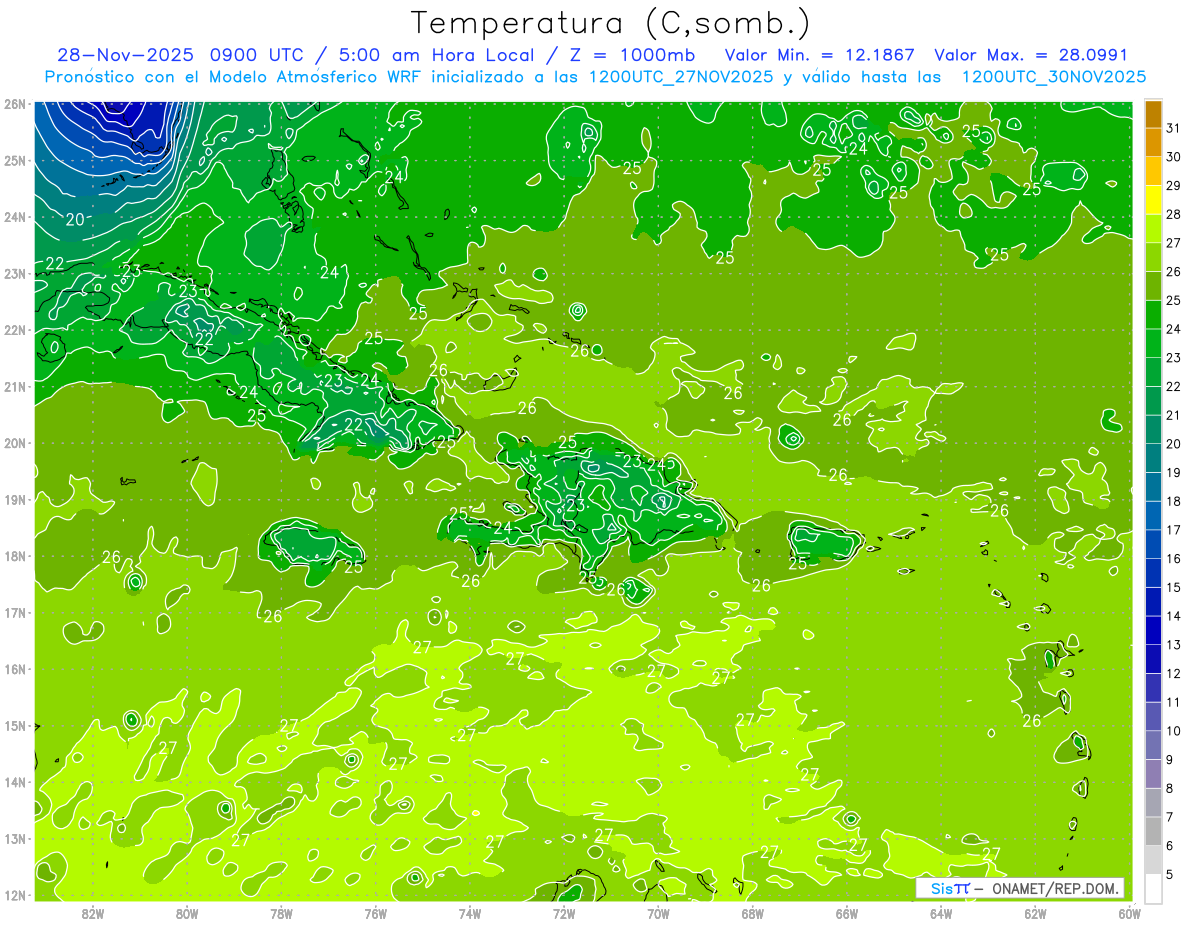Click the "12N" latitude axis label
Image resolution: width=1200 pixels, height=927 pixels.
(14, 895)
